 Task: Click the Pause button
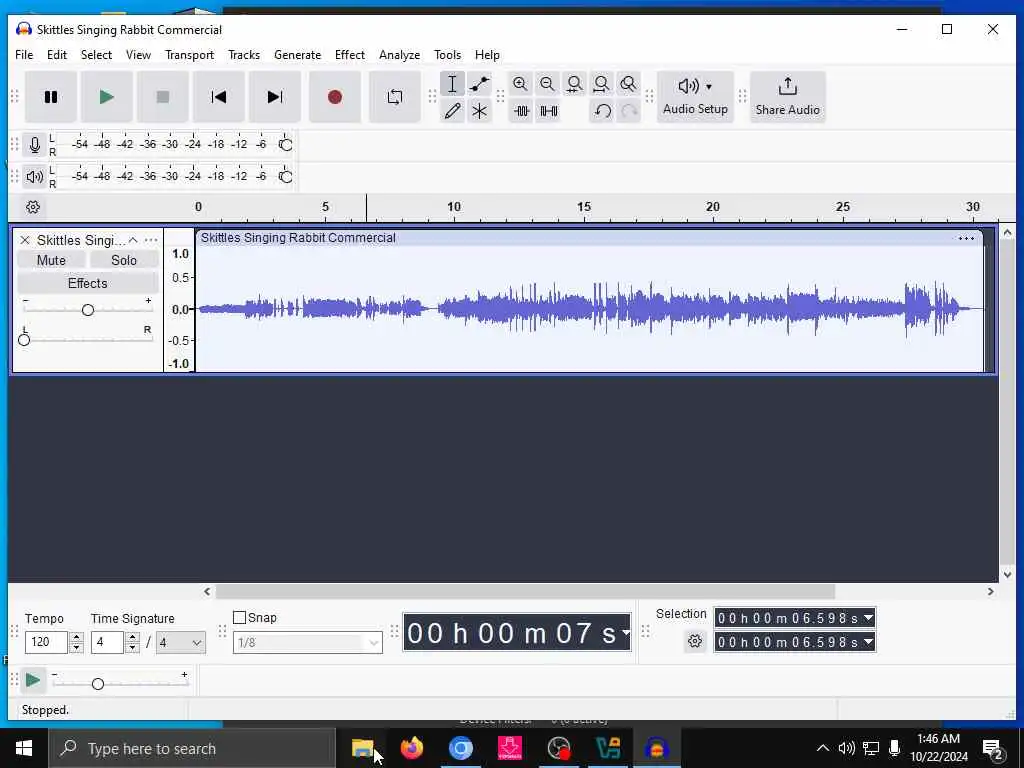51,97
